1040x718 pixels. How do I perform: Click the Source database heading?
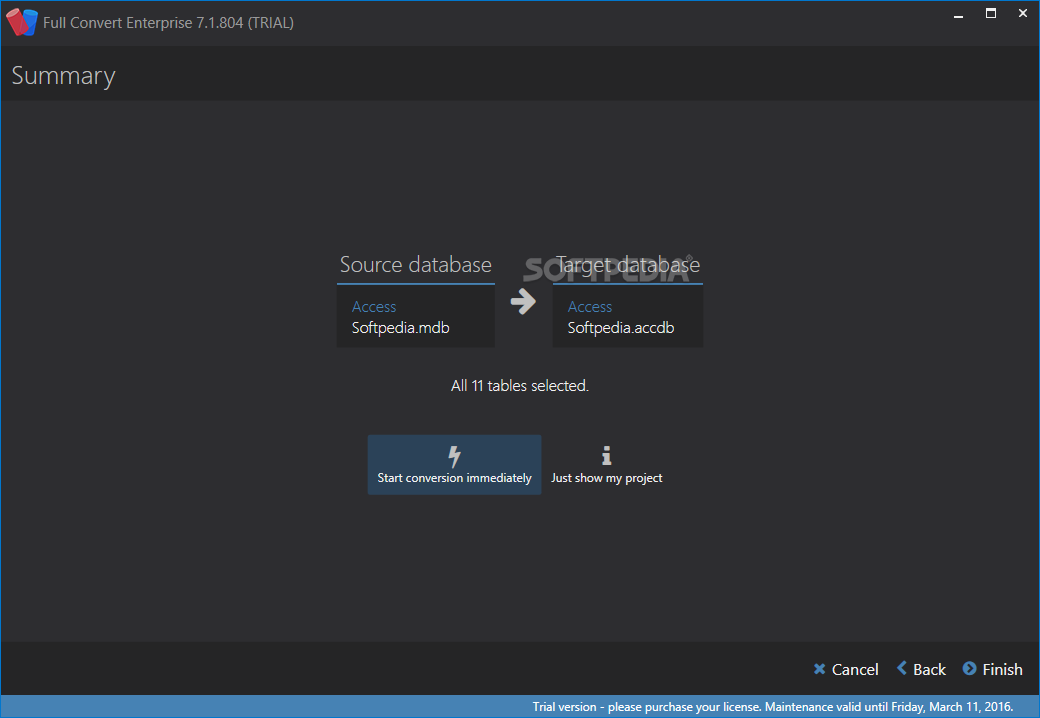416,265
